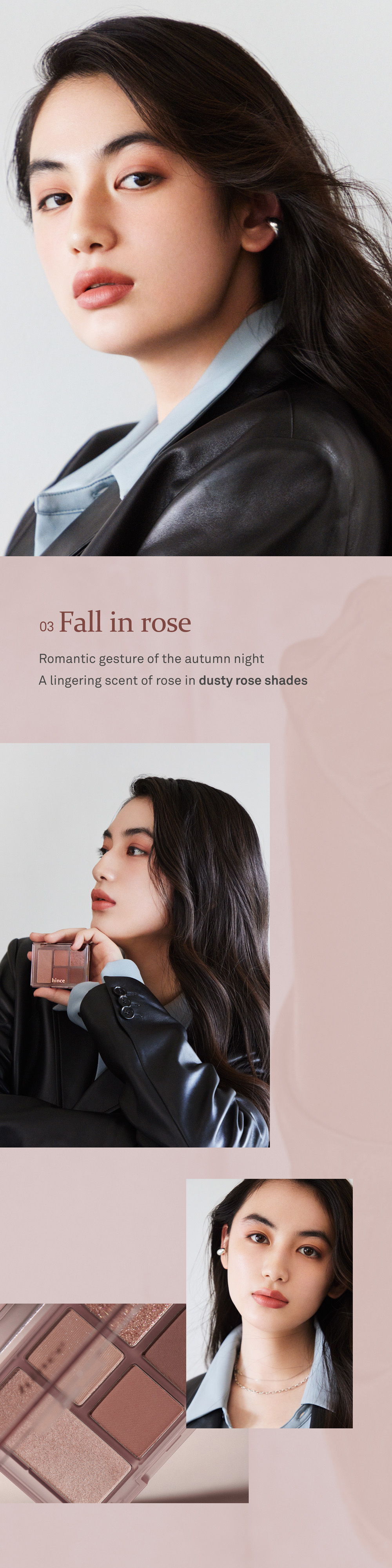Click the bold "dusty rose shades" text

click(x=252, y=680)
